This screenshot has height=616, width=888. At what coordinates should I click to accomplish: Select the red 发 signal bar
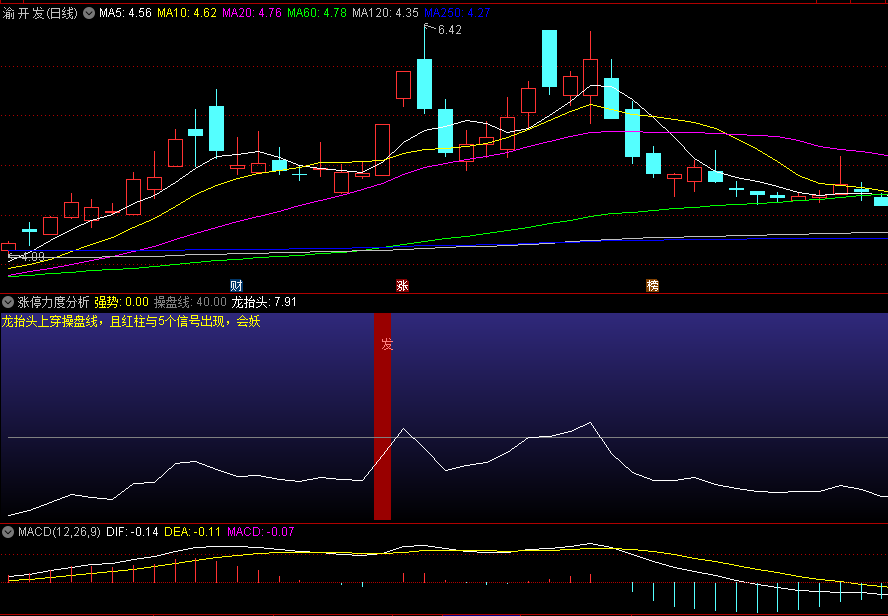click(x=382, y=416)
